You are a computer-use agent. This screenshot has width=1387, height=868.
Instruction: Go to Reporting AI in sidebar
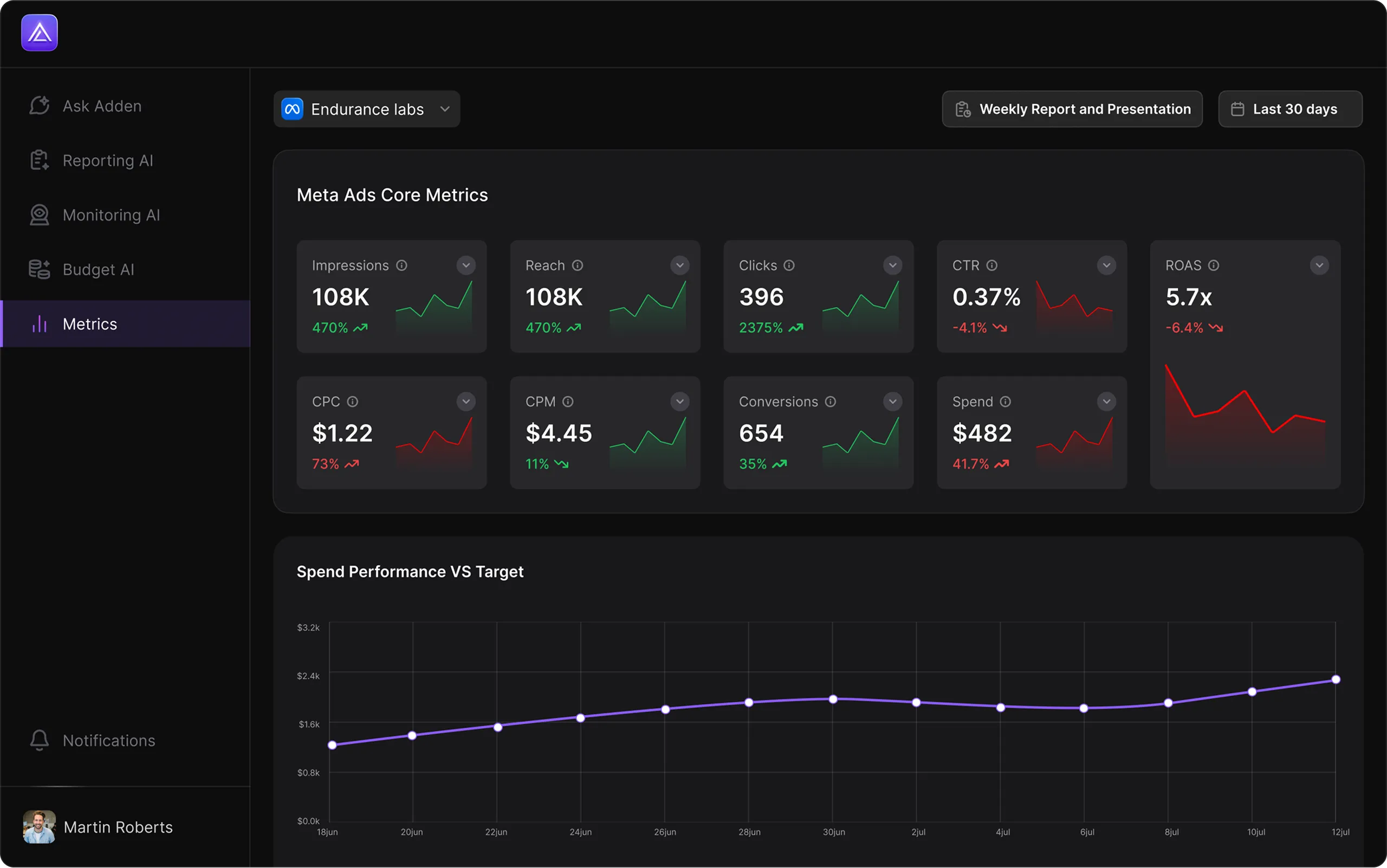tap(107, 160)
